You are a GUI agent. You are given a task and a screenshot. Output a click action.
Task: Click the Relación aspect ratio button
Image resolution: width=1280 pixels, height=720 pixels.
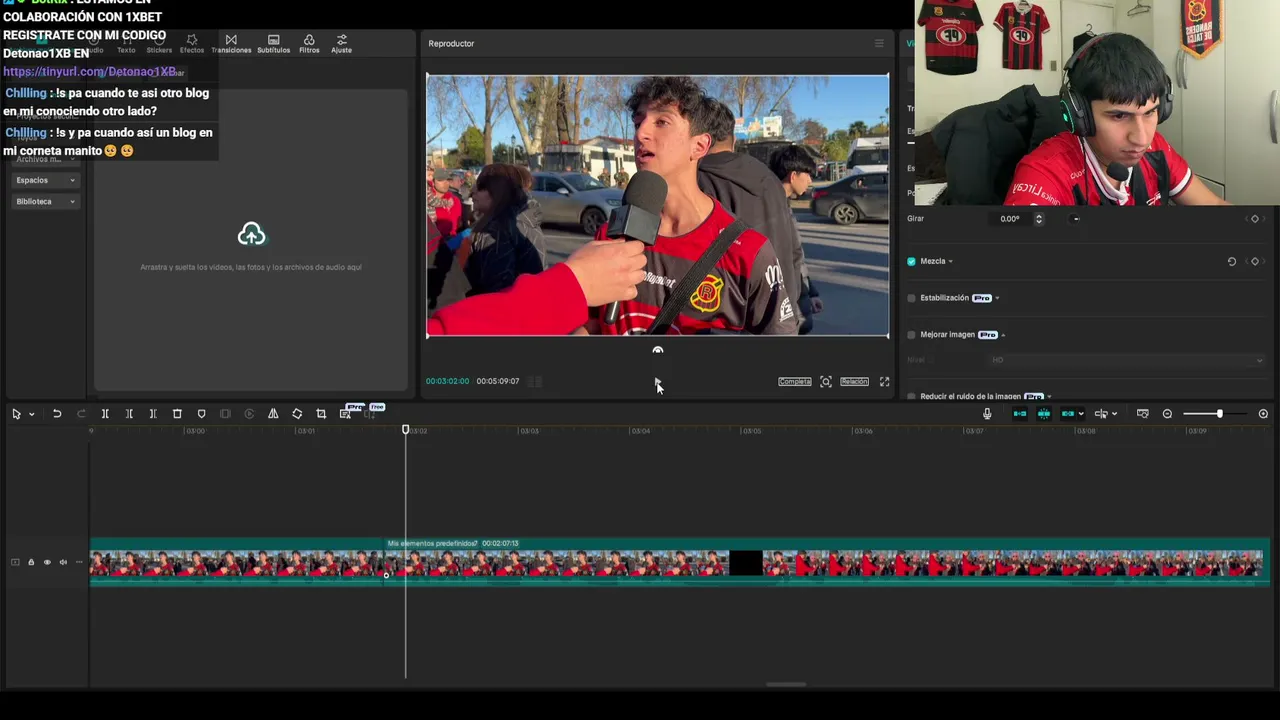[x=854, y=382]
